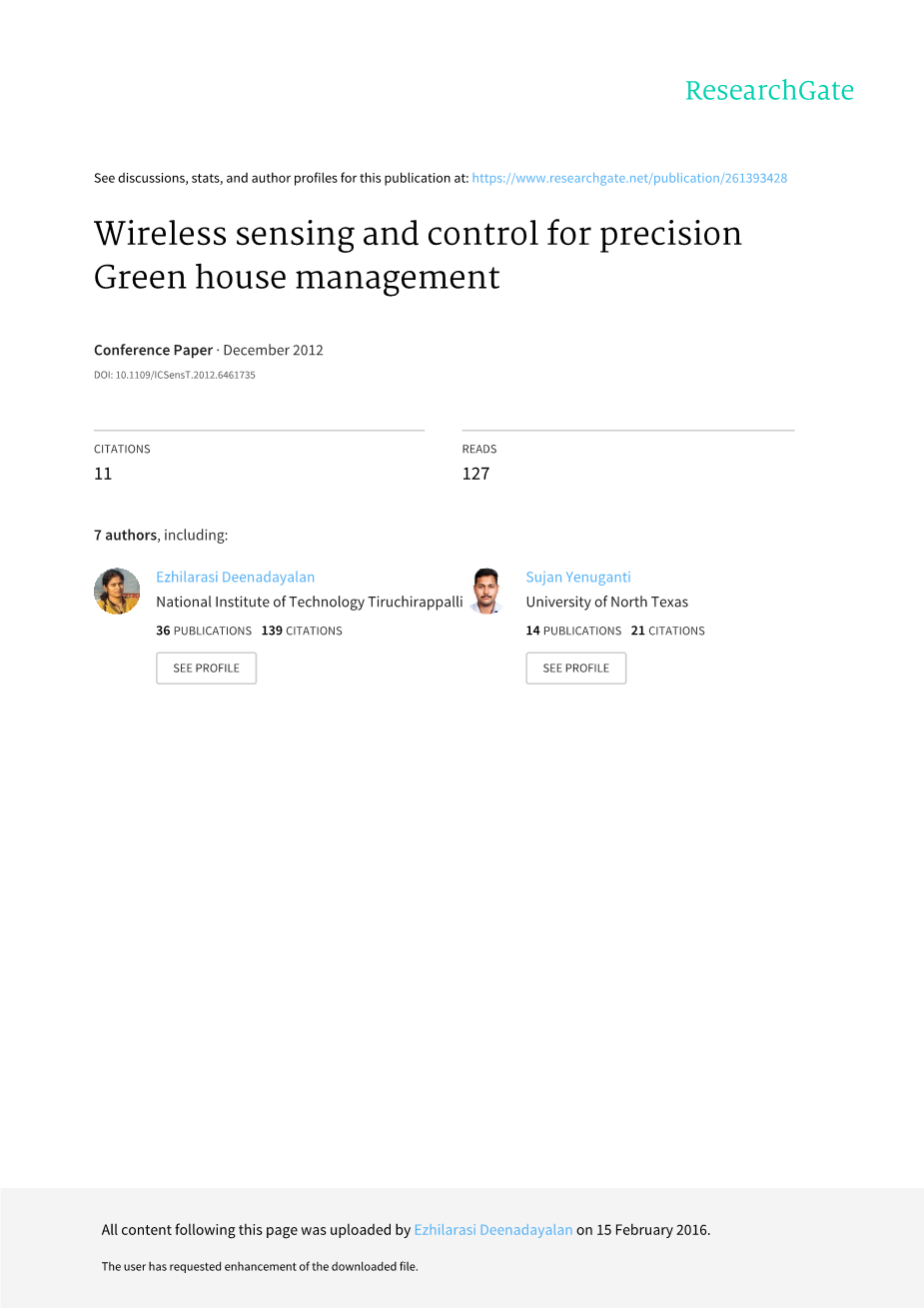Click "14 Publications" under Sujan Yenuganti
The height and width of the screenshot is (1308, 924).
573,631
